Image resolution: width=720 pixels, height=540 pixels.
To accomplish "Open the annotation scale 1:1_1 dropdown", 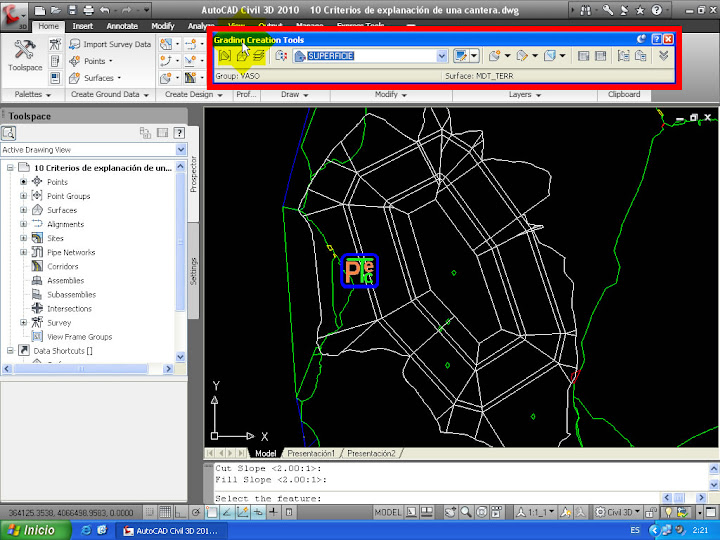I will (535, 512).
